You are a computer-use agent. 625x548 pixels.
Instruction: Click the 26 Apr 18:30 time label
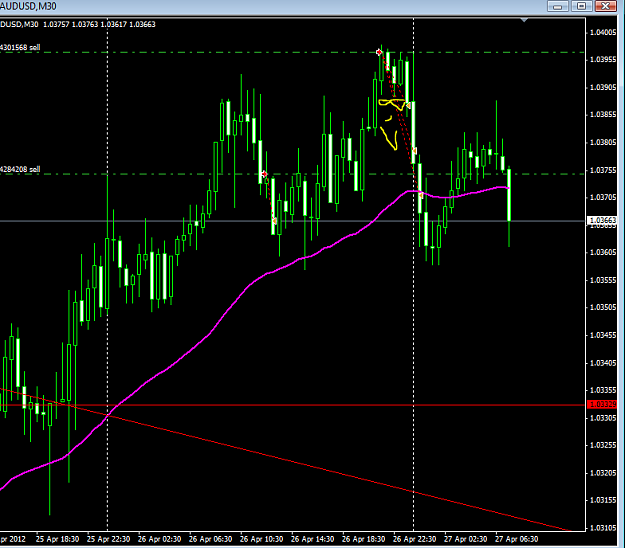coord(364,539)
